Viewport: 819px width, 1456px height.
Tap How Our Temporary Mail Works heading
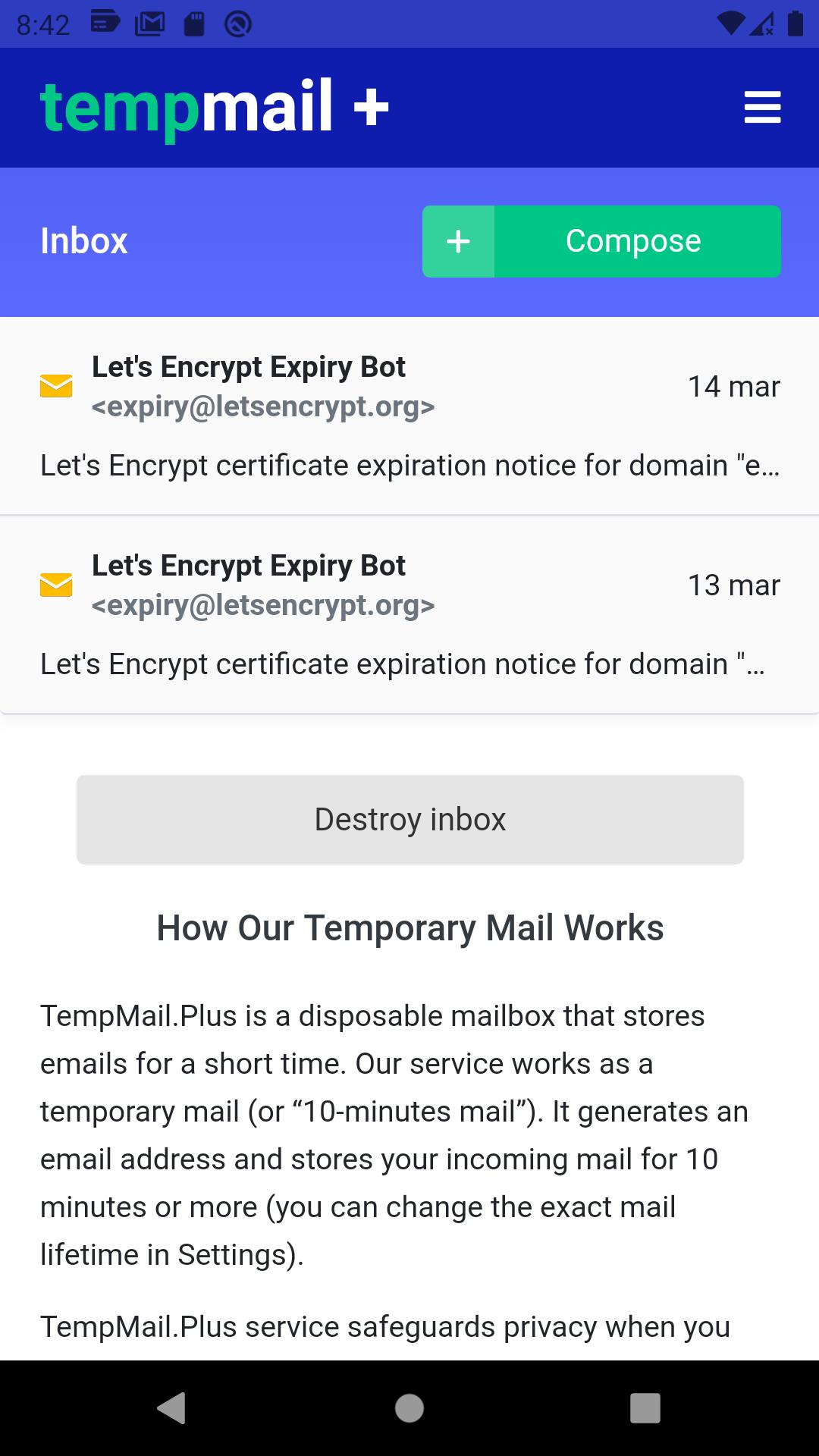click(x=410, y=928)
